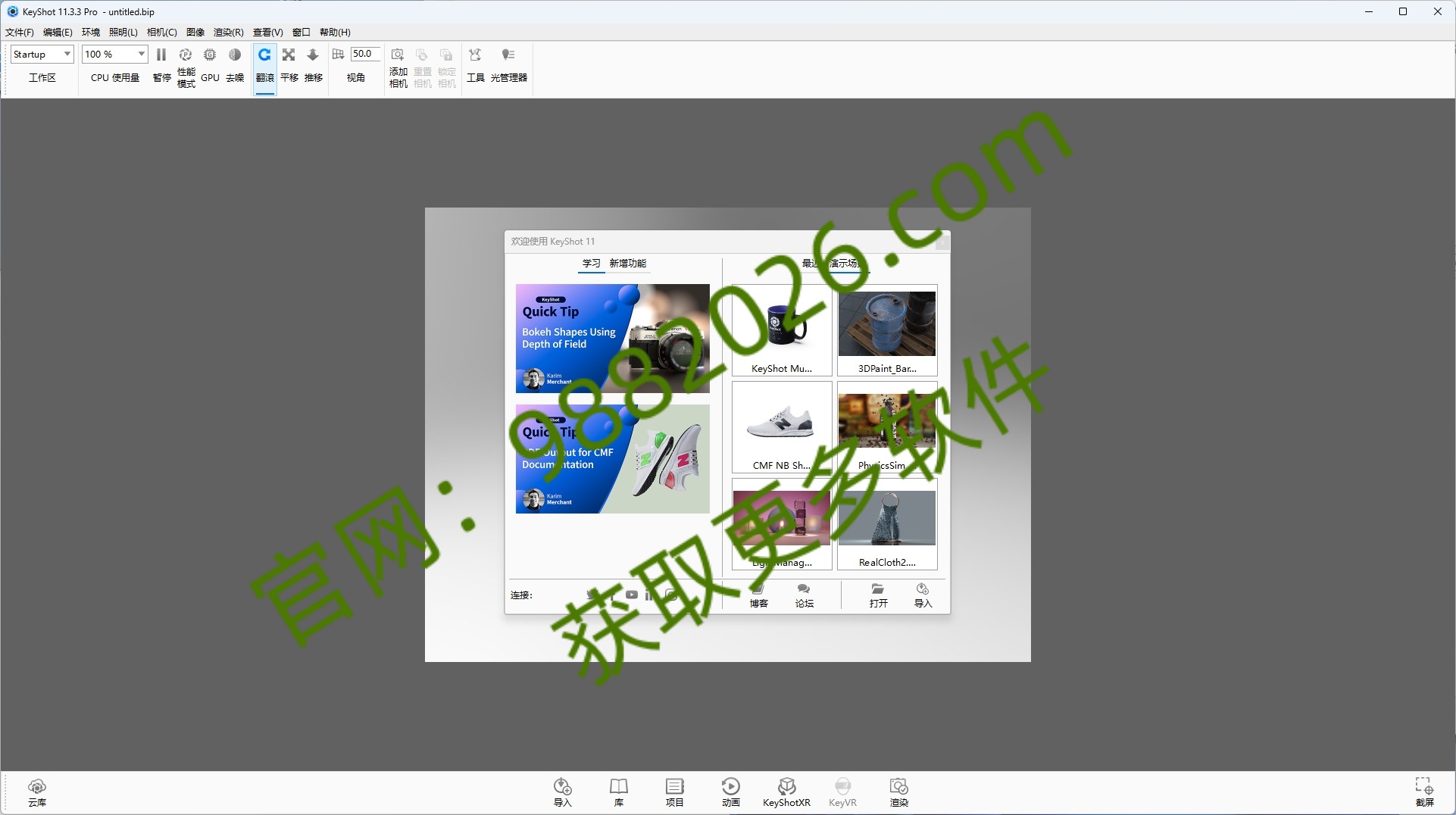Click the 博客 blog button
The image size is (1456, 815).
759,596
